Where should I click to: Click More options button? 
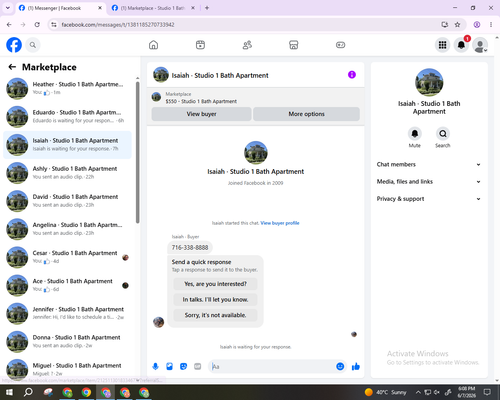pos(306,114)
